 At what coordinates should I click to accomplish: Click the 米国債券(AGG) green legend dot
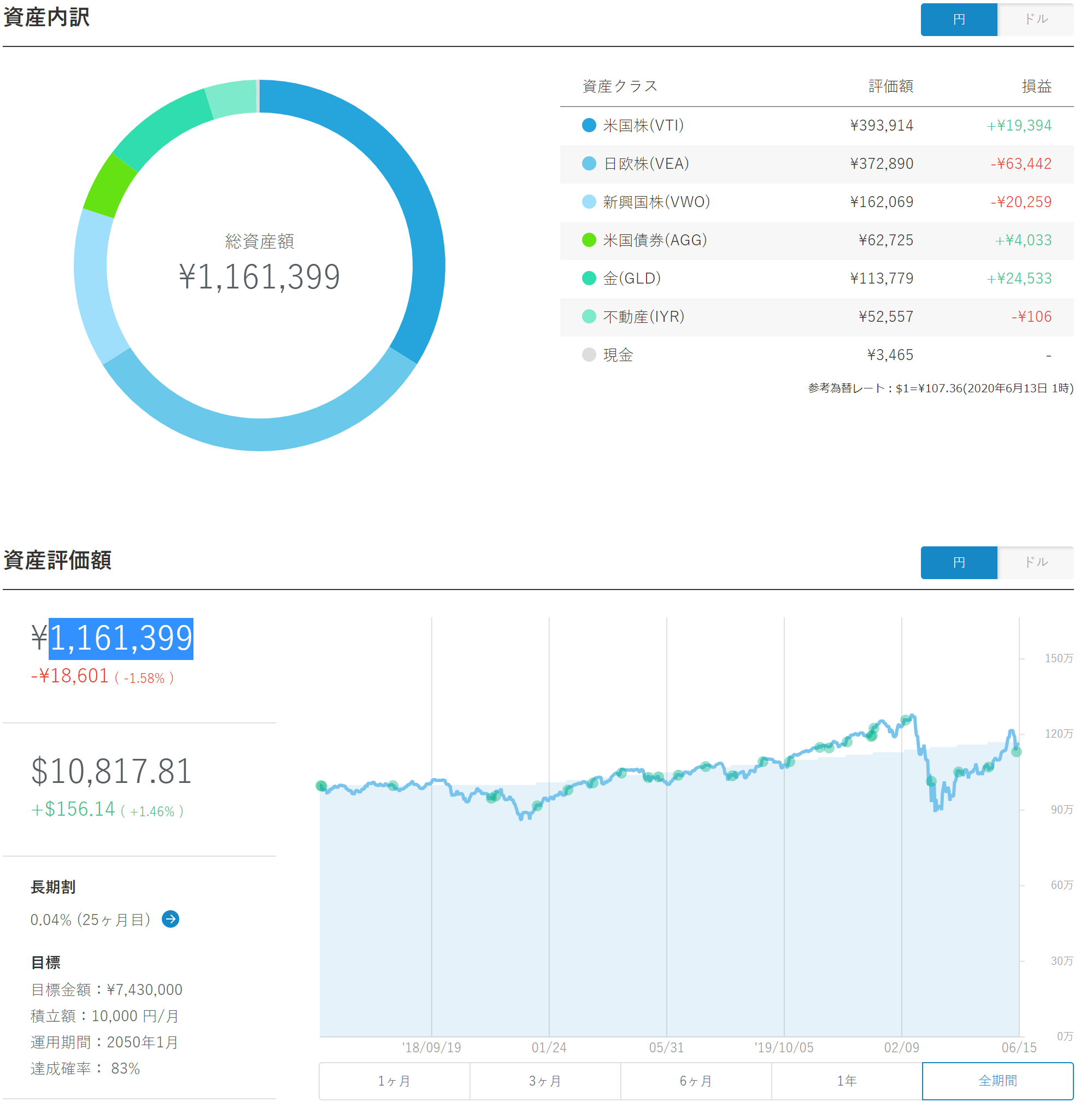click(x=589, y=240)
